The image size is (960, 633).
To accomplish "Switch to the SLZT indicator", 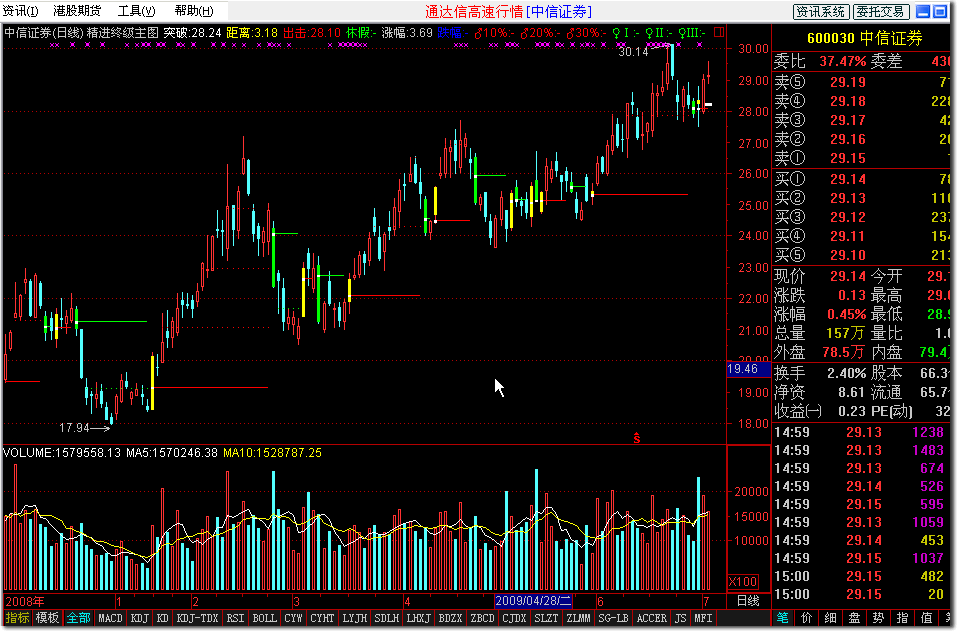I will coord(546,618).
